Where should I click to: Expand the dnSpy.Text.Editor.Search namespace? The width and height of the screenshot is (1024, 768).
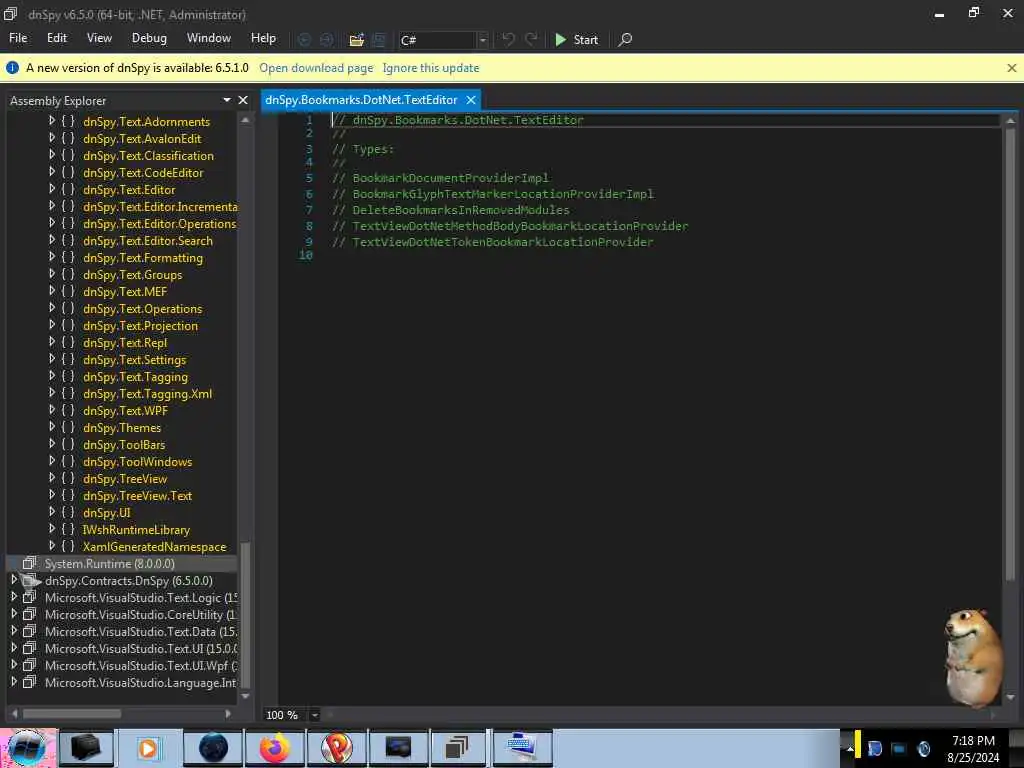point(52,240)
